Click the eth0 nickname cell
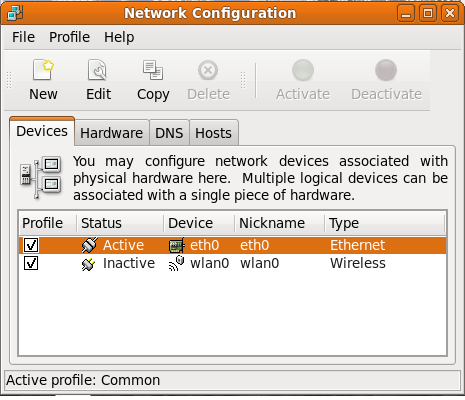 click(x=254, y=245)
